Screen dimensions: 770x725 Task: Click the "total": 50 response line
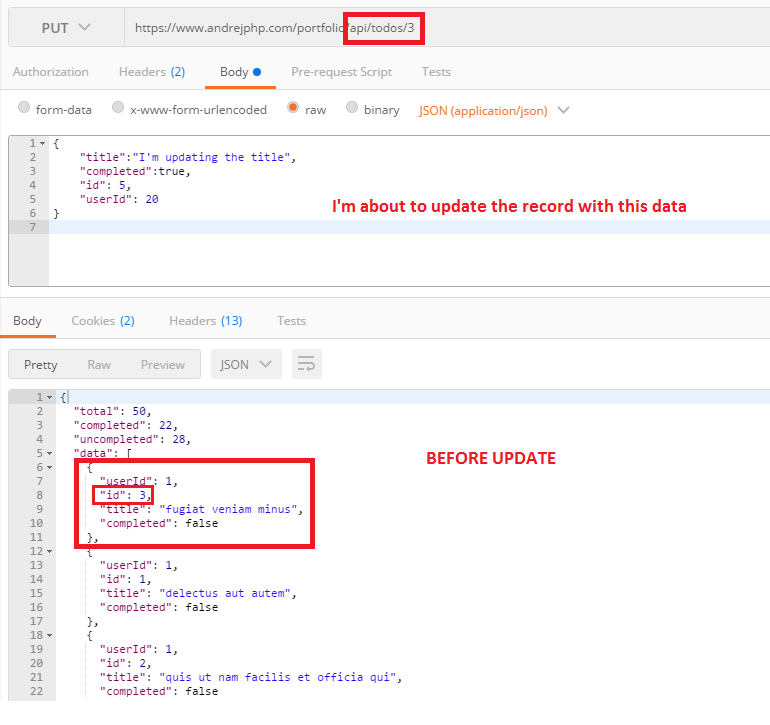tap(112, 411)
